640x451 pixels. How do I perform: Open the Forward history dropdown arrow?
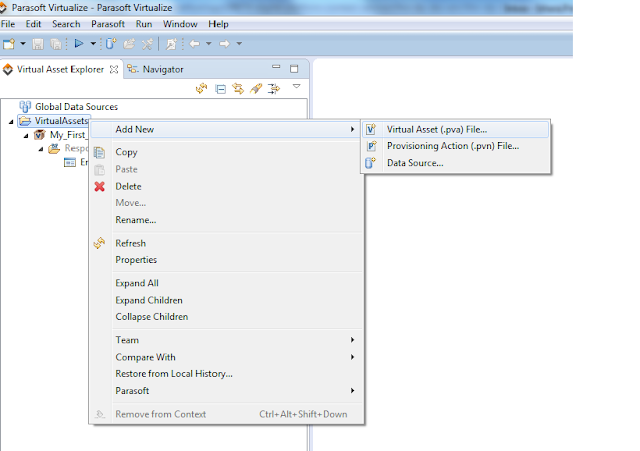[x=239, y=43]
